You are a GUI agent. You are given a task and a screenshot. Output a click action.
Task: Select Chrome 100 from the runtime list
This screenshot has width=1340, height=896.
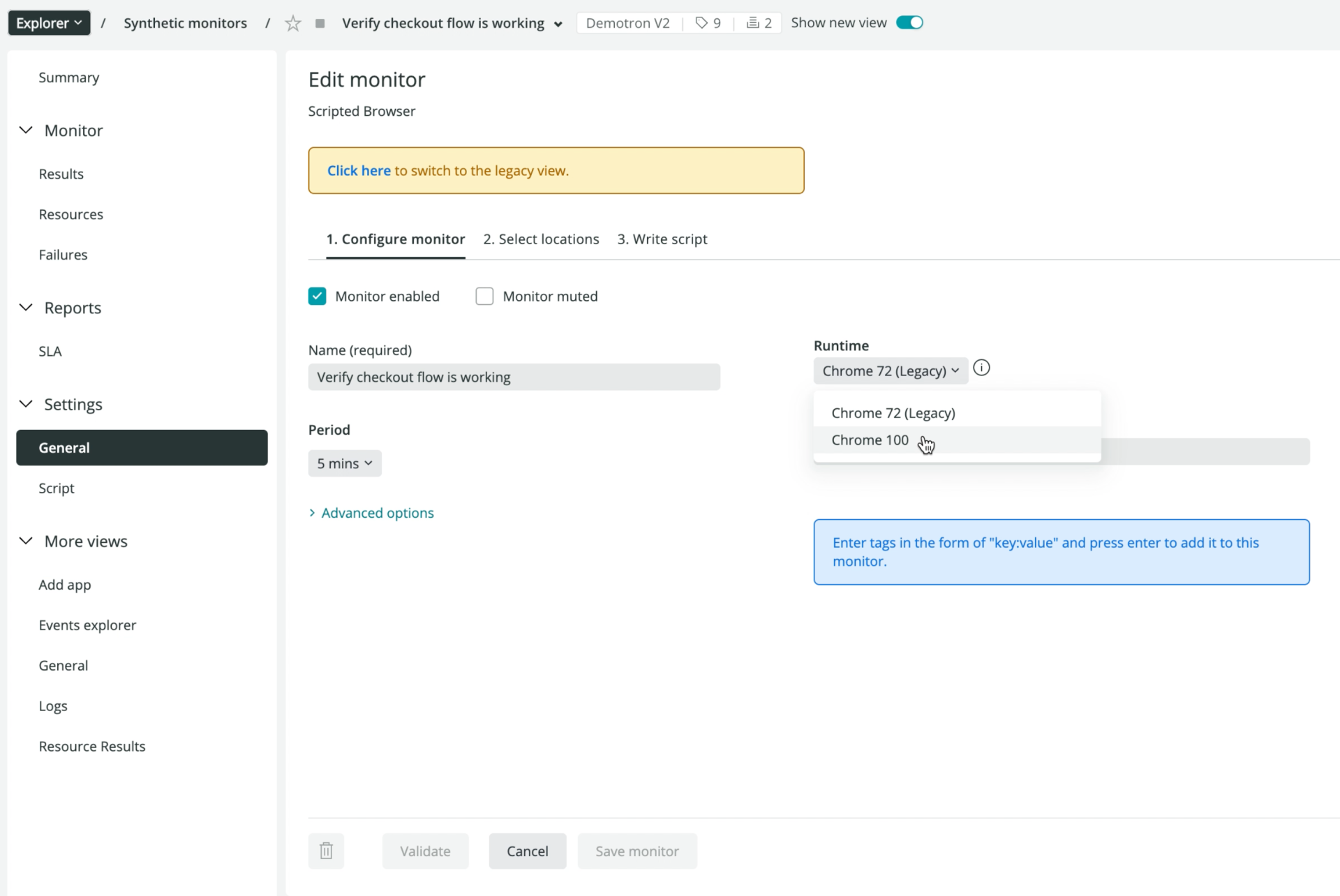point(870,440)
